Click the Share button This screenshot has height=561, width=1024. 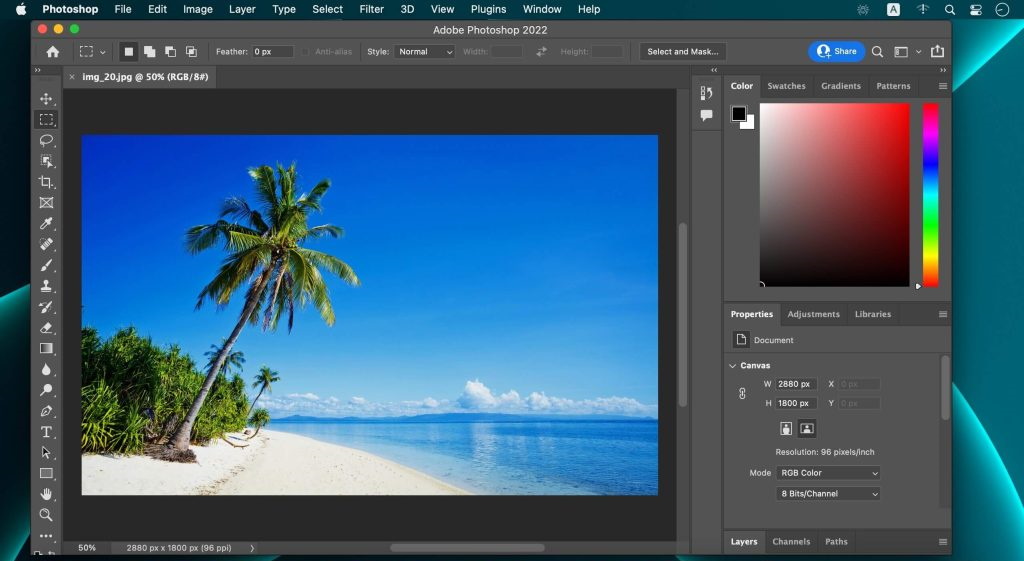[x=837, y=52]
